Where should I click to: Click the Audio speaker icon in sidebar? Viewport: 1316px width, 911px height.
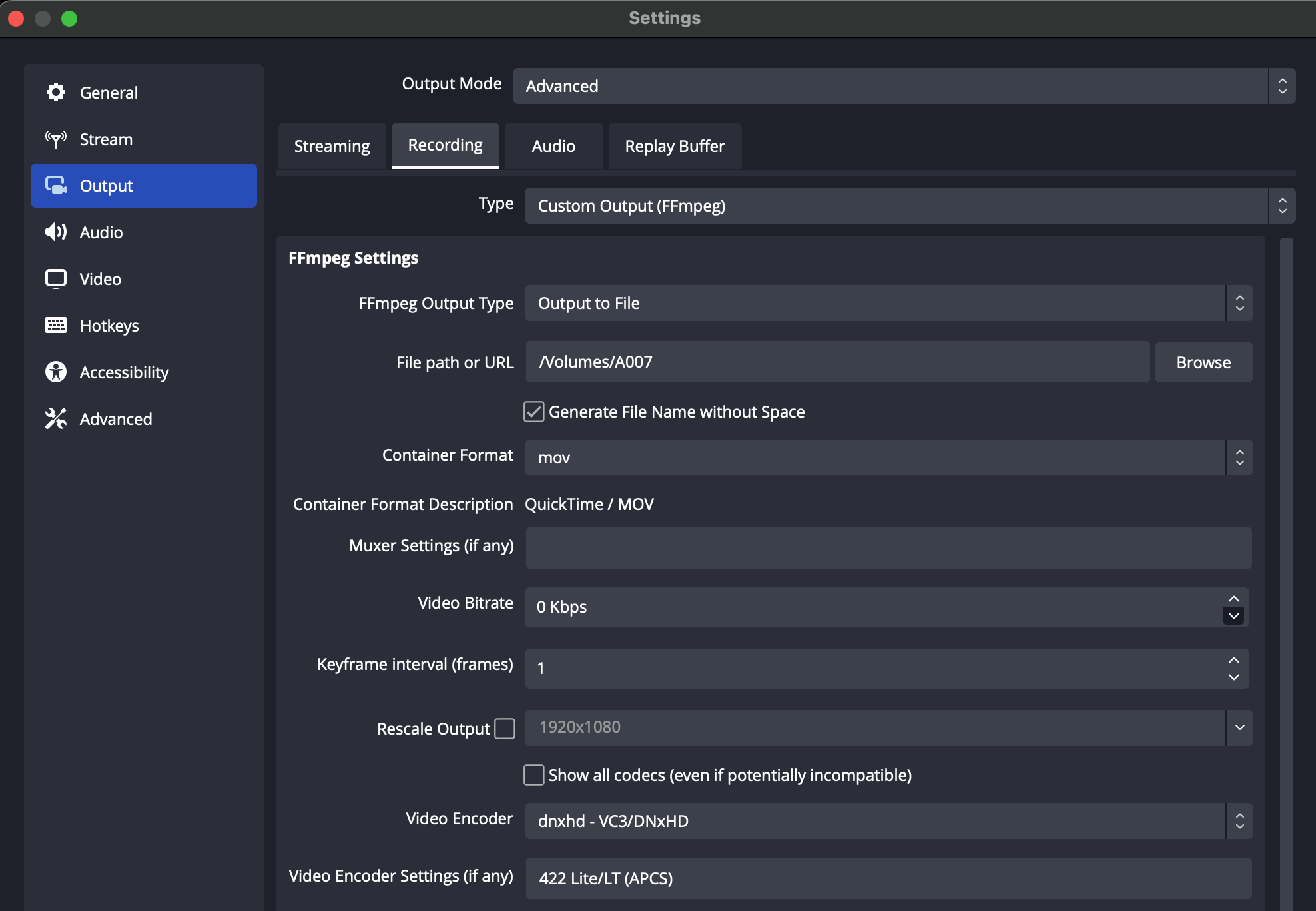point(56,232)
